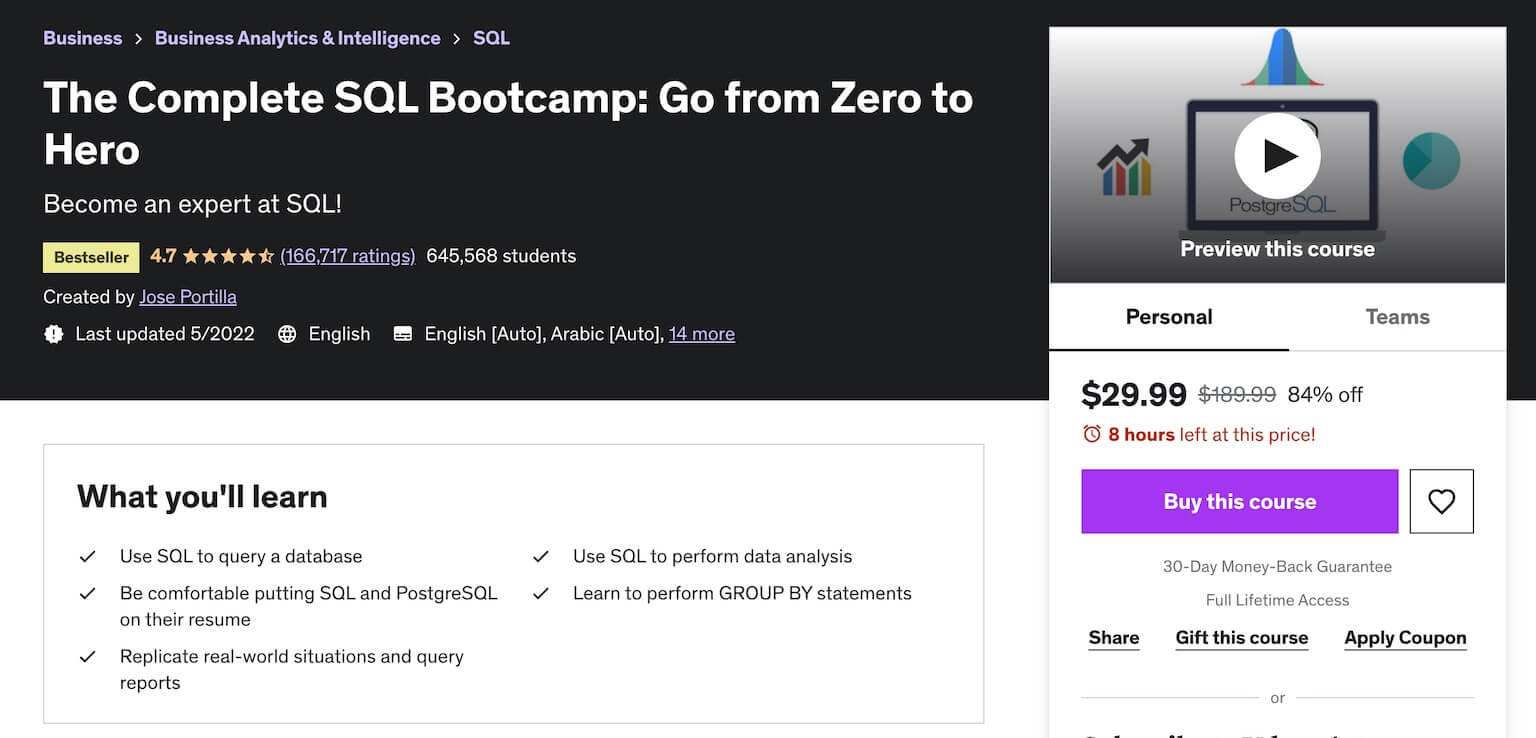Click the last updated badge icon
The image size is (1536, 738).
pos(54,334)
